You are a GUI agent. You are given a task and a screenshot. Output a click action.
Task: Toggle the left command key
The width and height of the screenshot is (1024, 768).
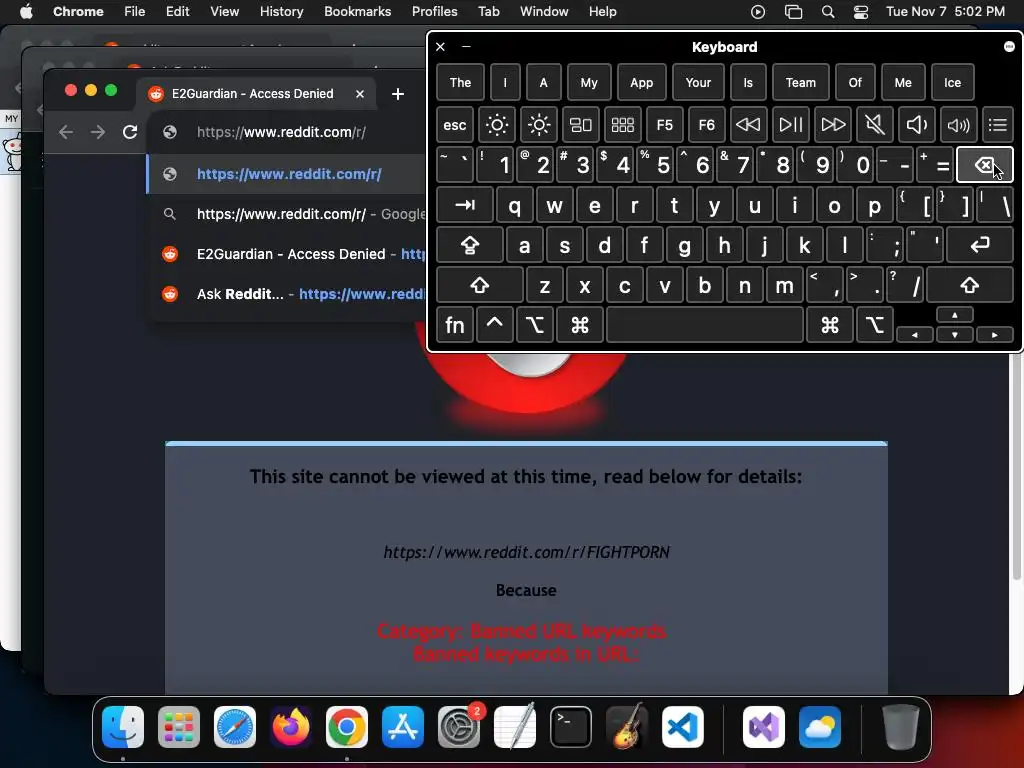(579, 325)
